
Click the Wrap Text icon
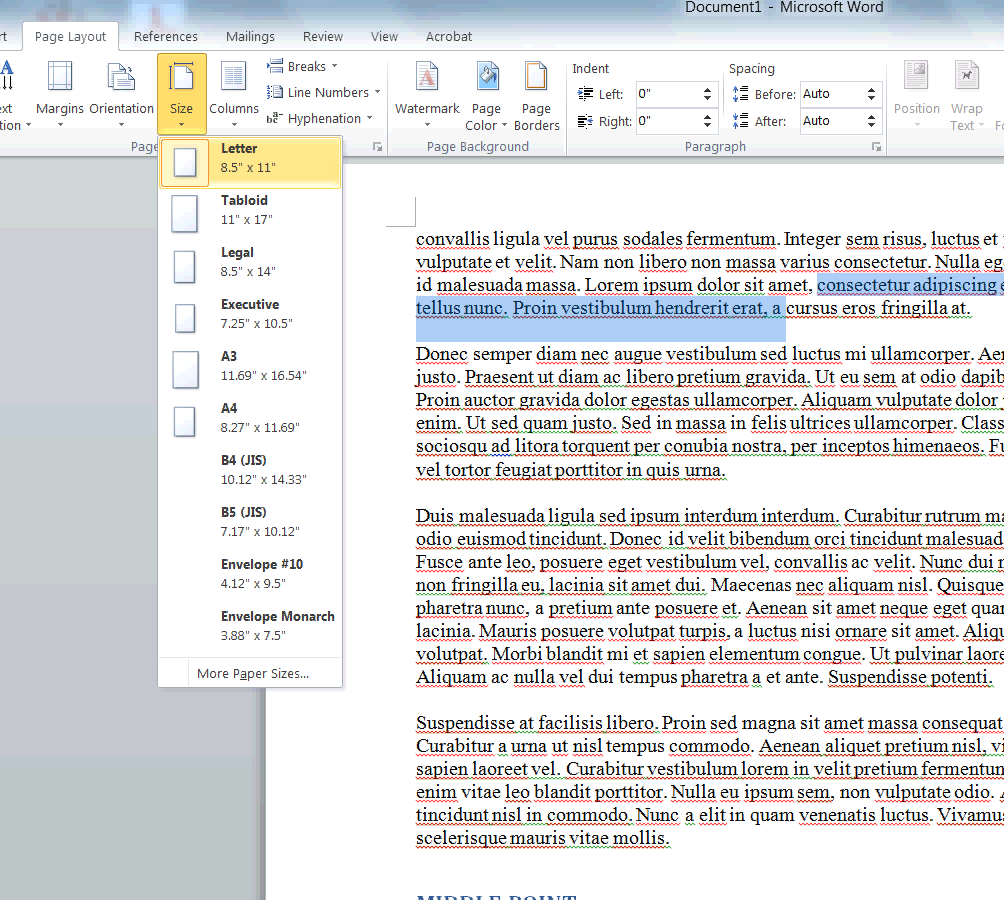(966, 76)
